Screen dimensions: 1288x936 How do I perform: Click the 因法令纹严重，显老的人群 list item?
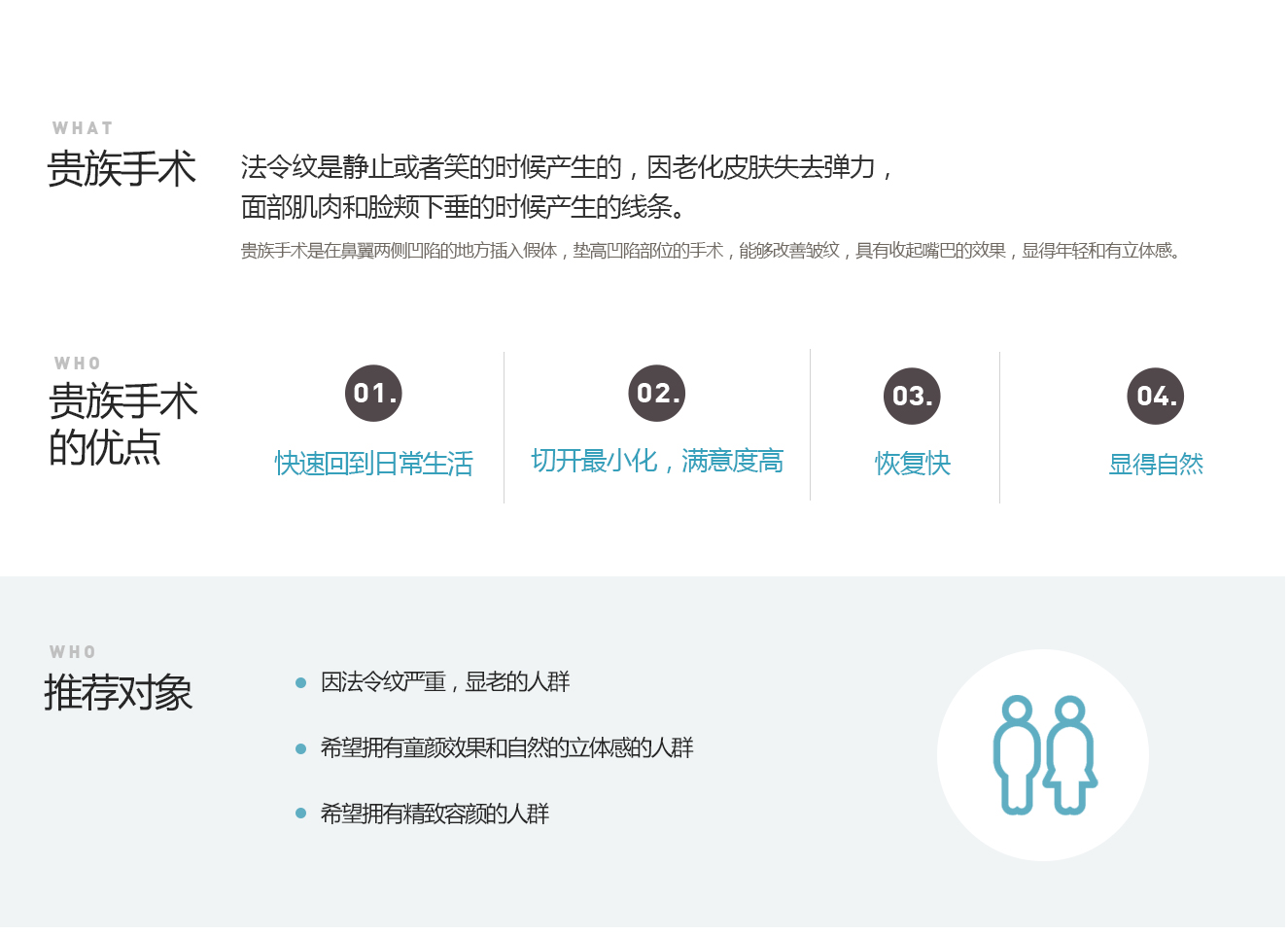(445, 682)
